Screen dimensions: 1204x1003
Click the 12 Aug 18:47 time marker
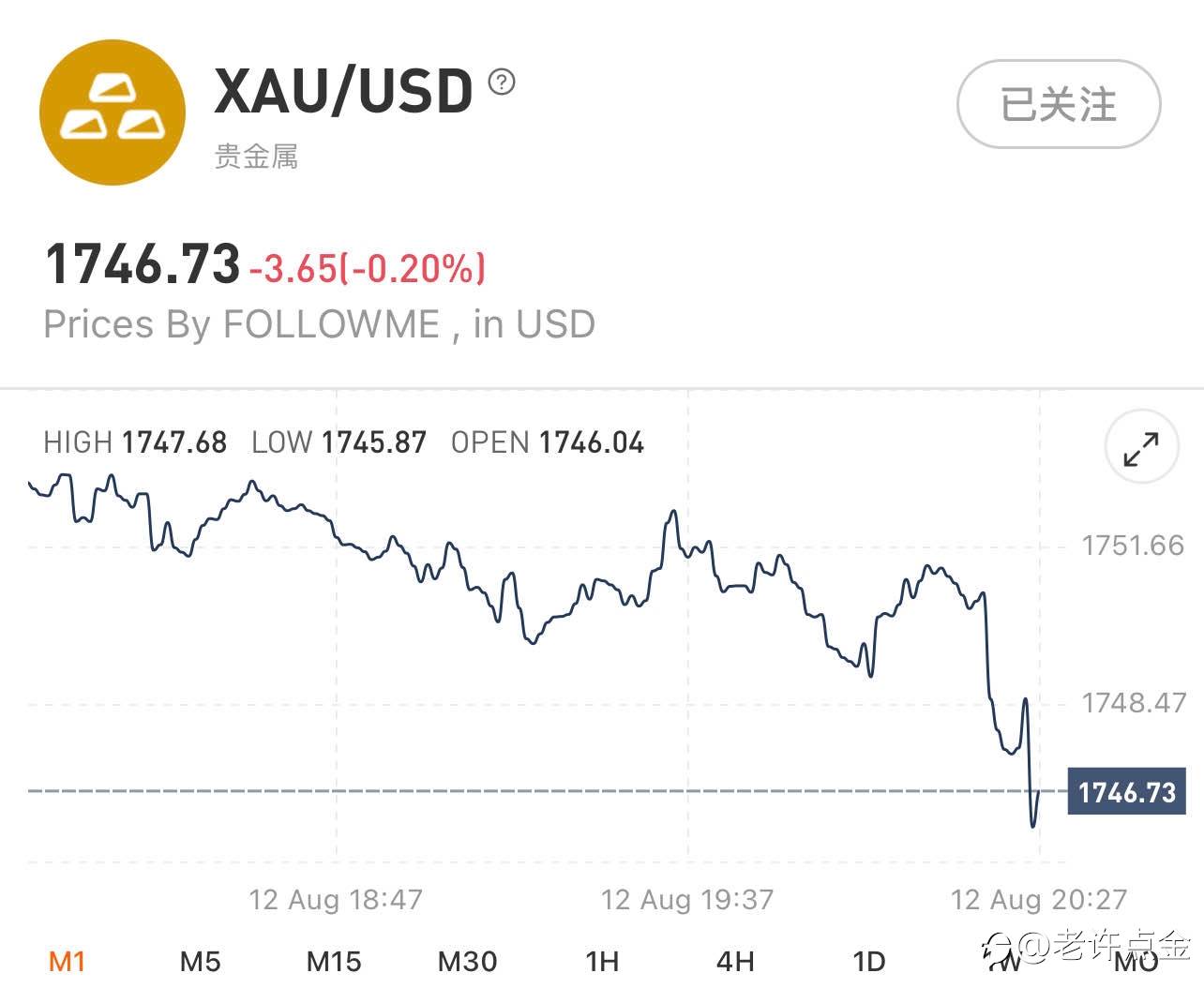point(335,900)
